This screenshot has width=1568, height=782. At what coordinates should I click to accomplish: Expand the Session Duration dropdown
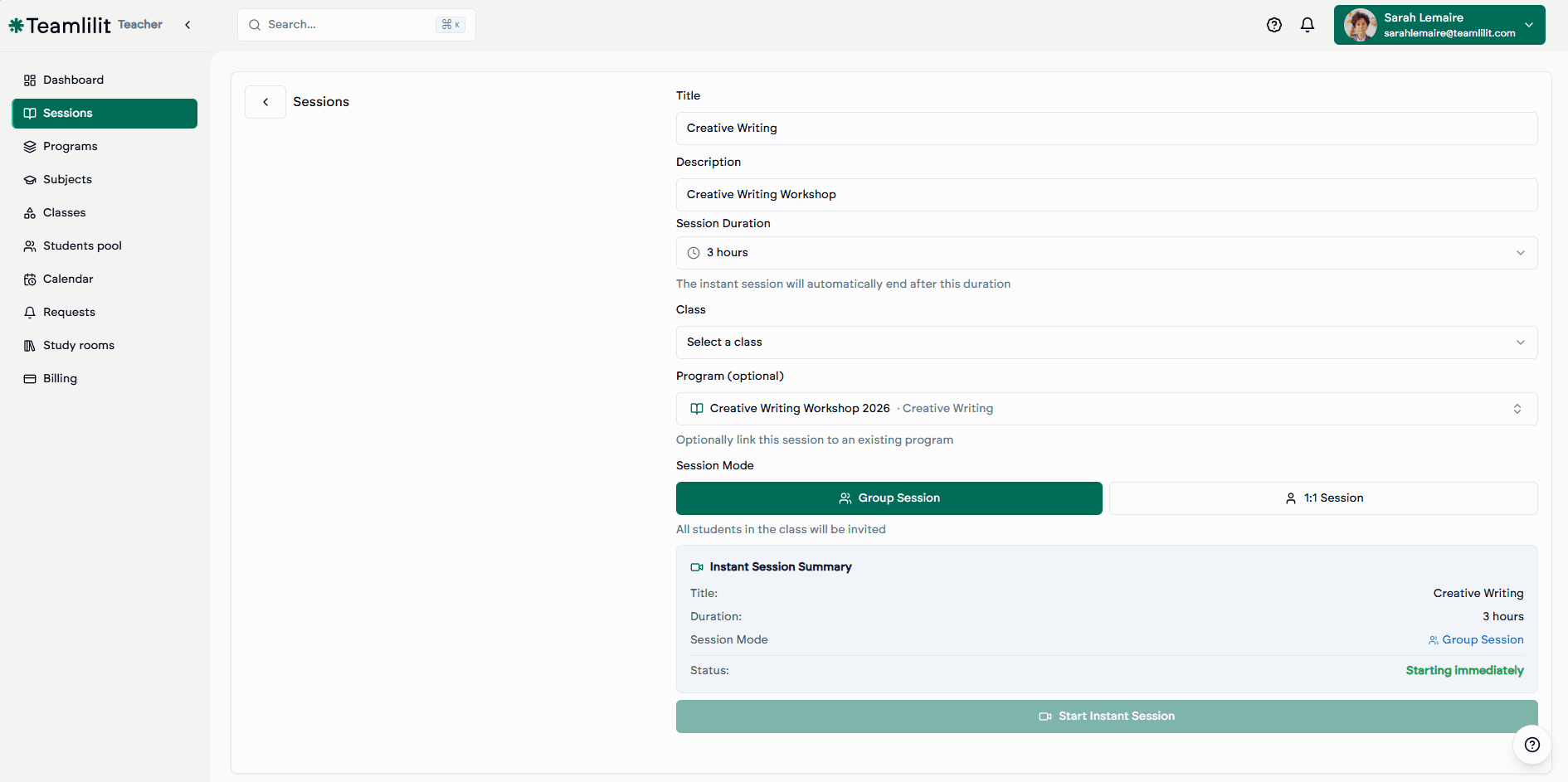point(1106,253)
